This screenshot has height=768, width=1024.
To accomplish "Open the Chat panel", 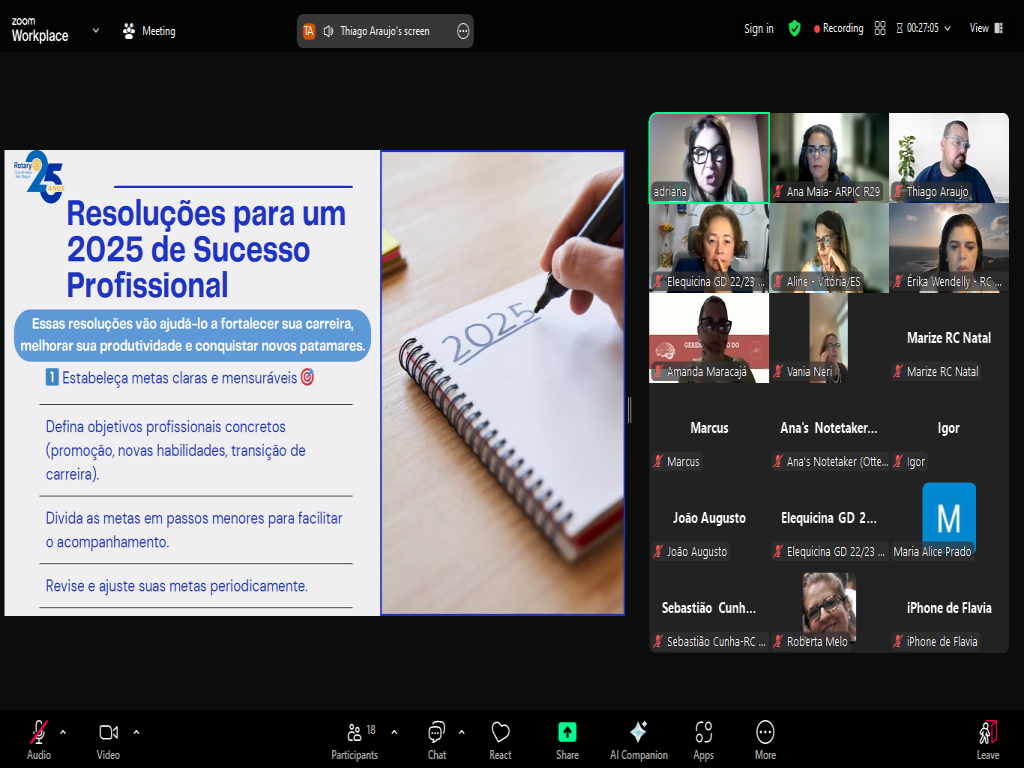I will coord(437,740).
